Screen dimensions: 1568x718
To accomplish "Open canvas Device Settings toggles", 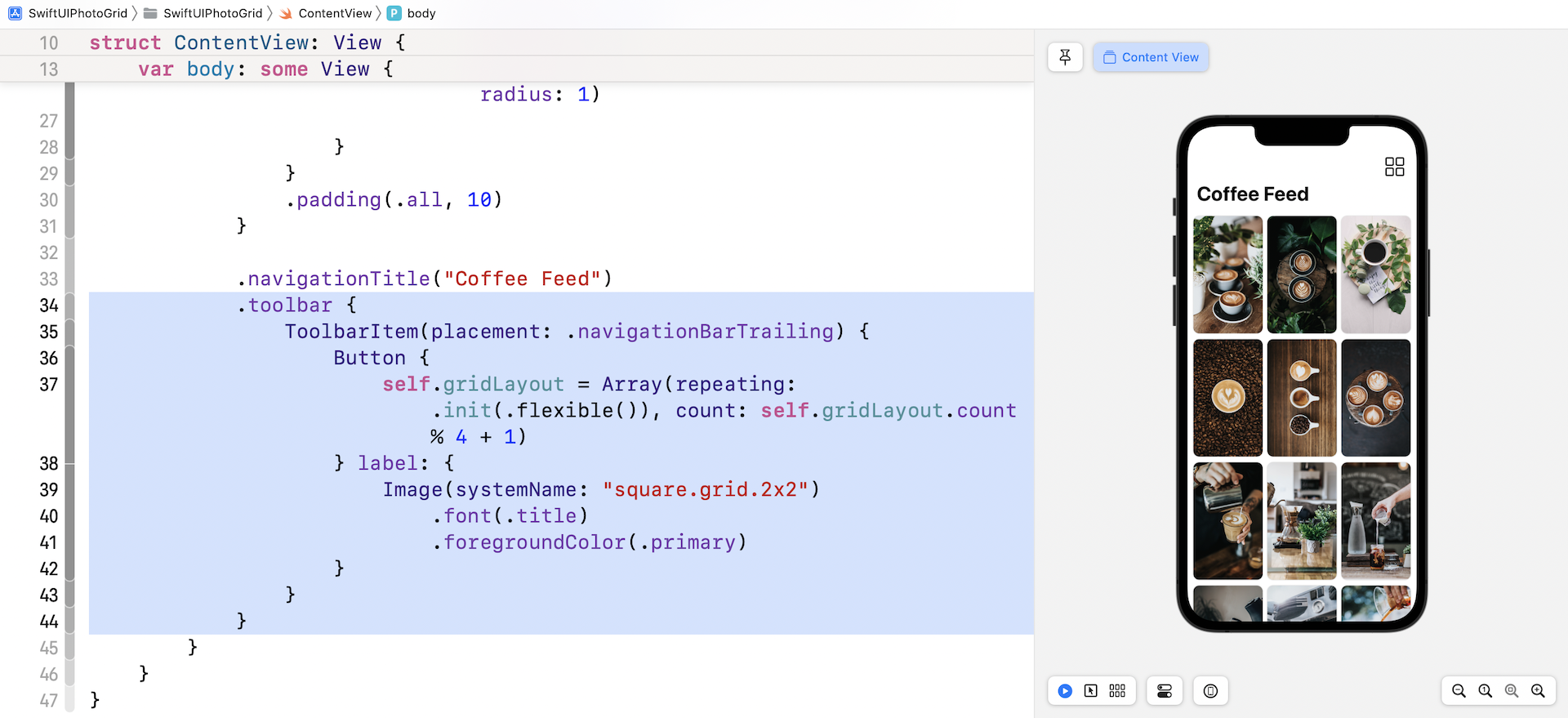I will [x=1165, y=691].
